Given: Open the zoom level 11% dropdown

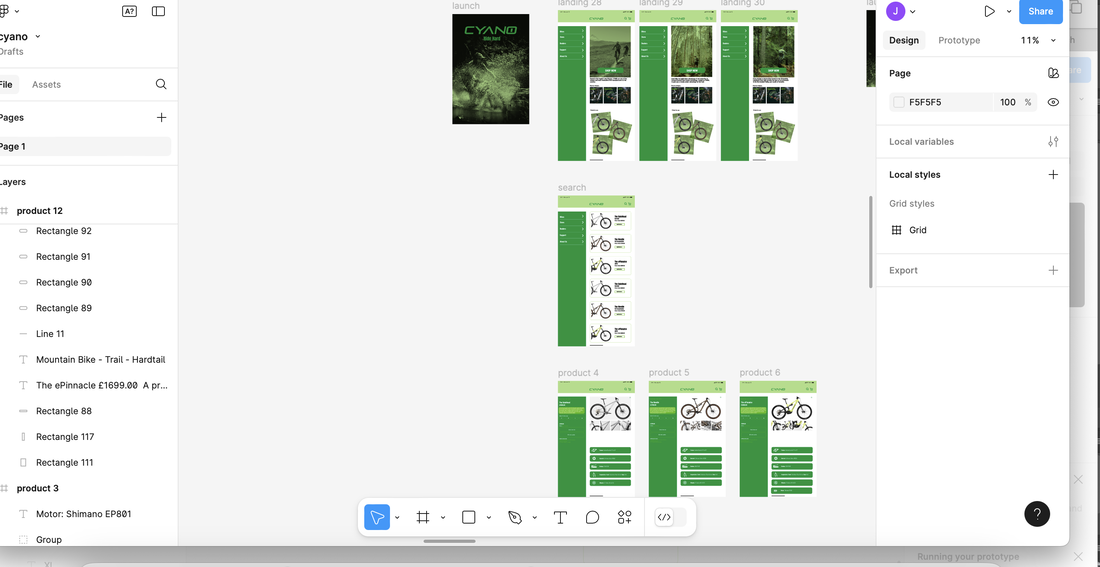Looking at the screenshot, I should tap(1038, 40).
